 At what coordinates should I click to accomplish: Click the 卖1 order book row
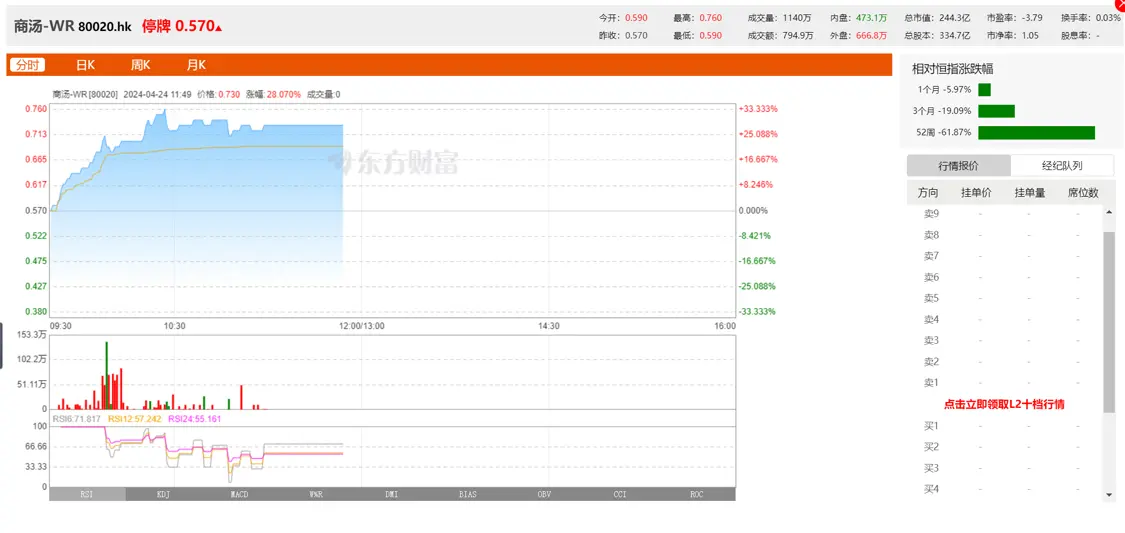click(1004, 382)
